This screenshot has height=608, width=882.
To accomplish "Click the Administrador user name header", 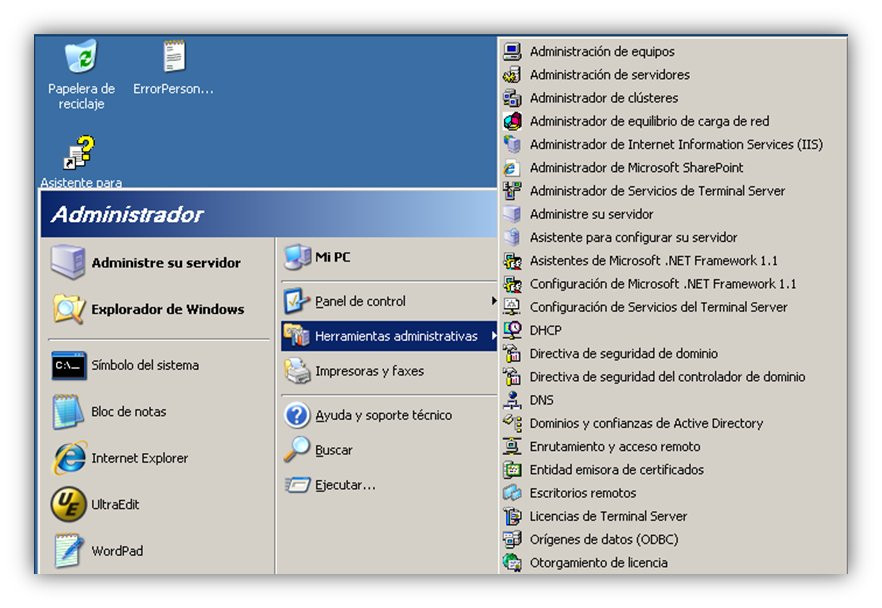I will (x=127, y=214).
